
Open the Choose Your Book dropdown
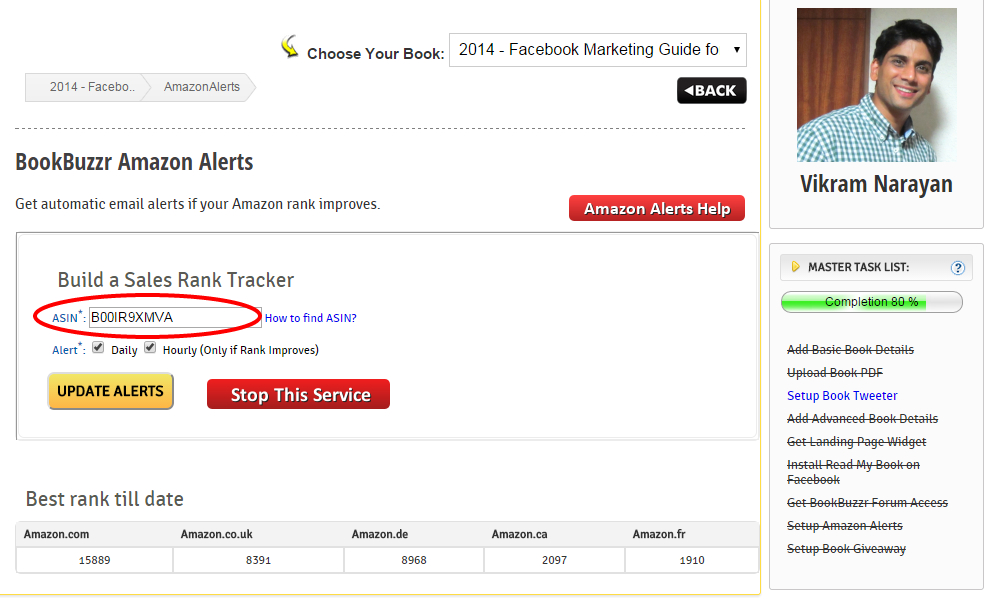tap(598, 50)
